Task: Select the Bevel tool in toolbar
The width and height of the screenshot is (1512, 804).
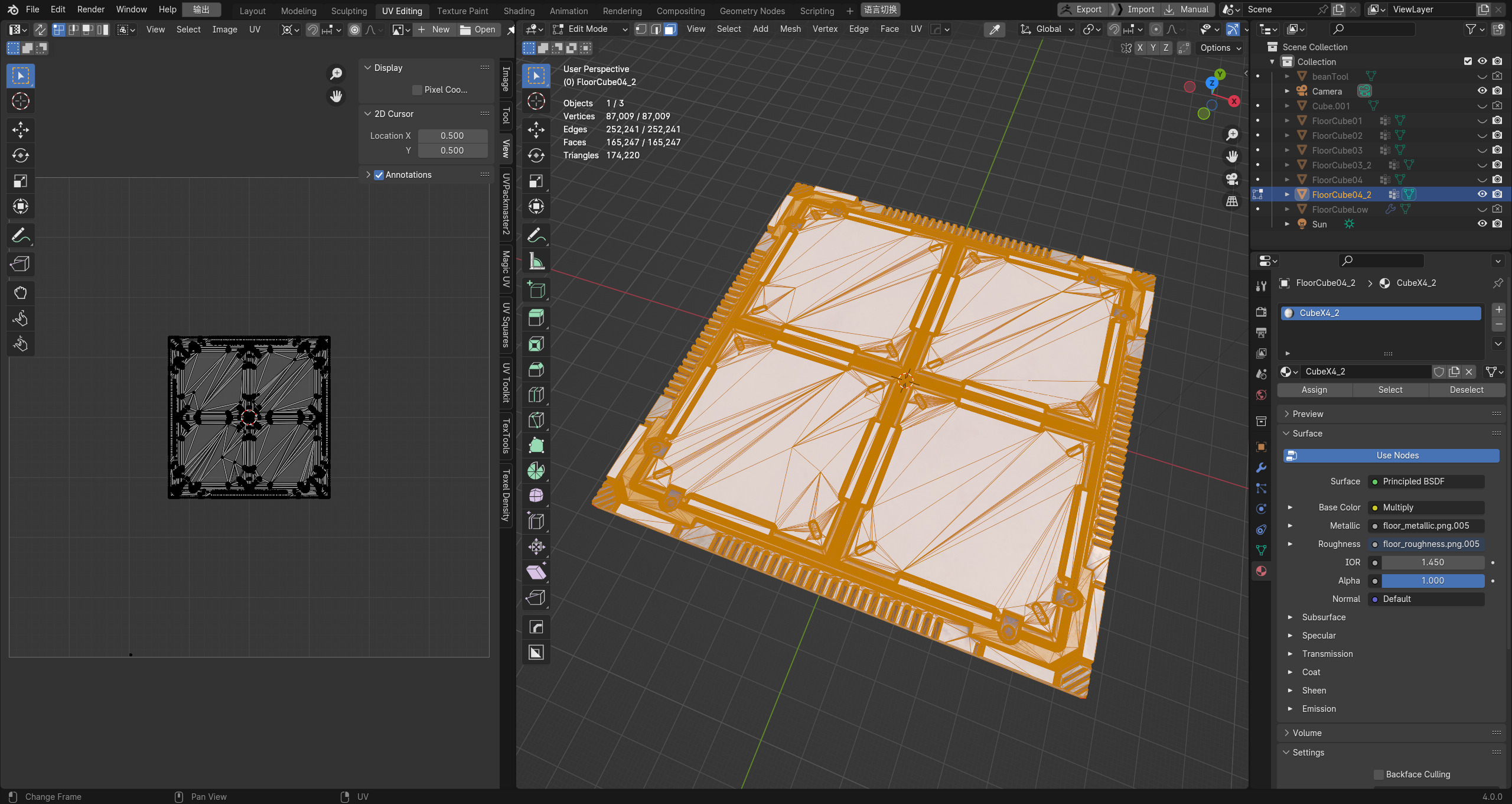Action: (x=536, y=369)
